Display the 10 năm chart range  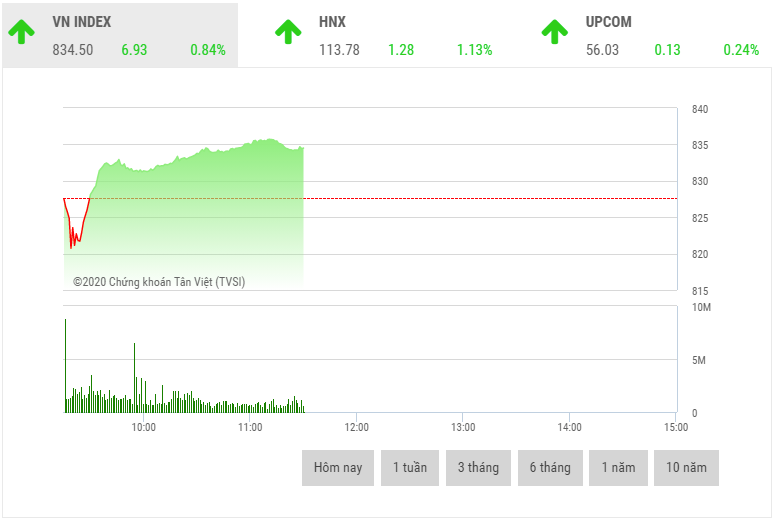pos(686,468)
